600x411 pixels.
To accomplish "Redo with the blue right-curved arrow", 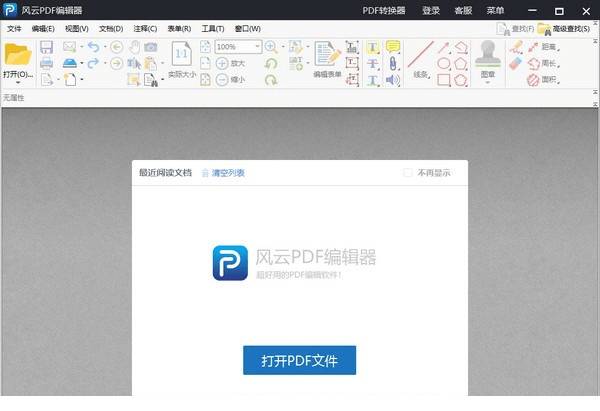I will click(93, 63).
